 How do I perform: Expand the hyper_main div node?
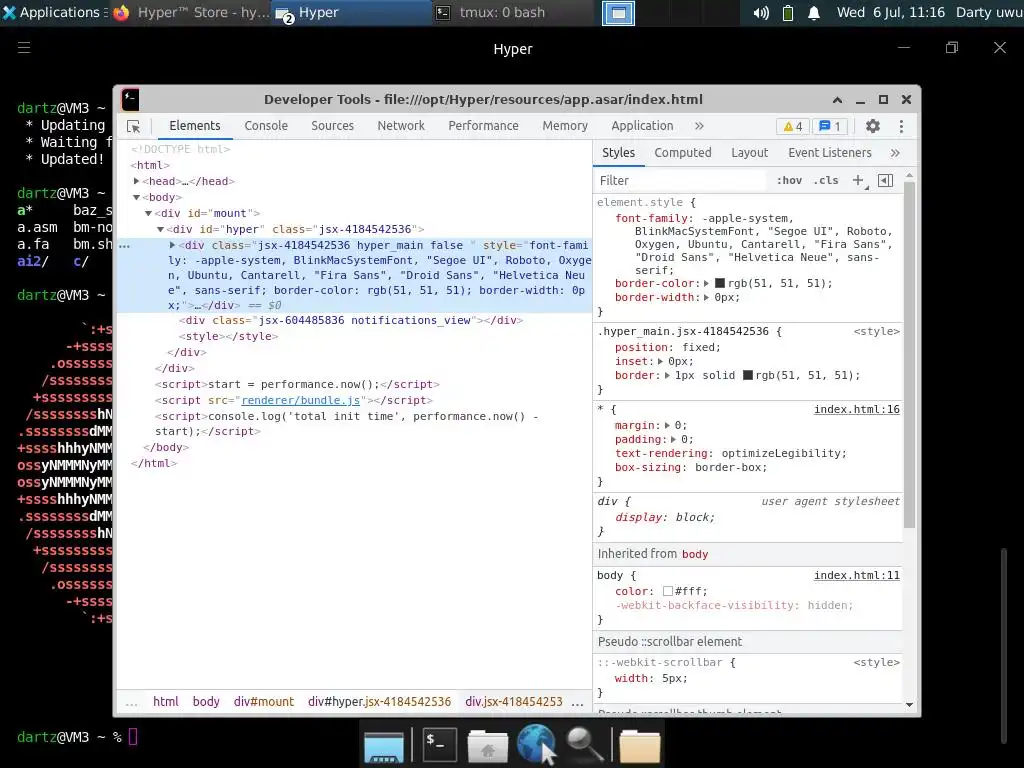click(x=172, y=246)
